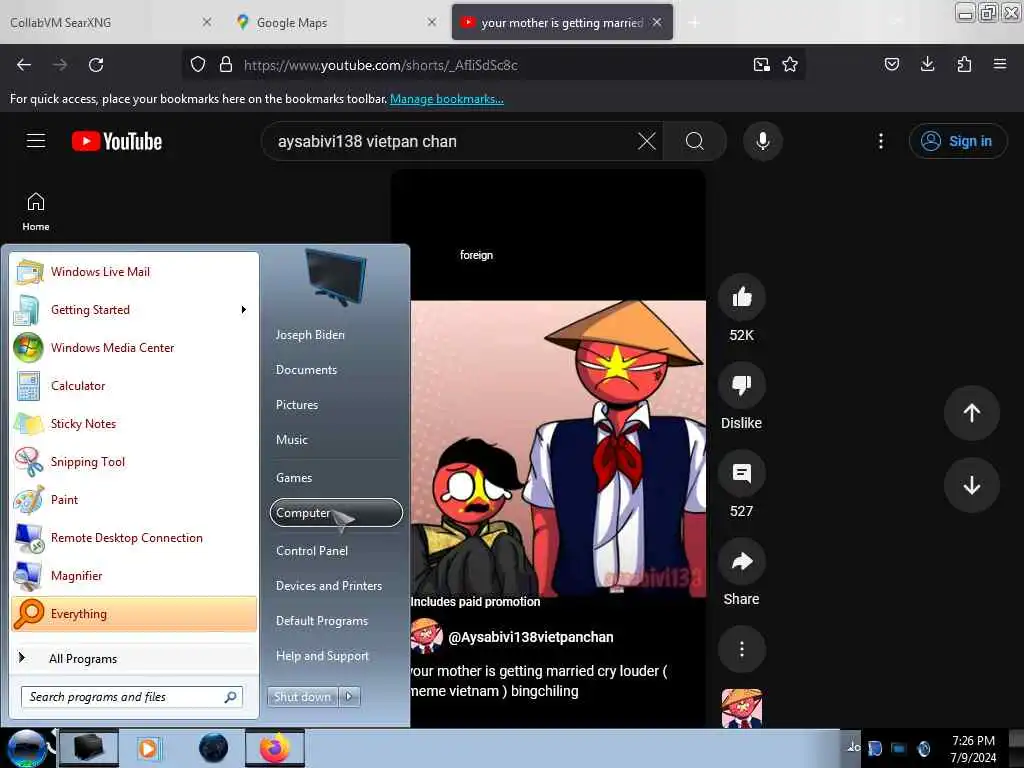Image resolution: width=1024 pixels, height=768 pixels.
Task: Open Everything search program
Action: [134, 614]
